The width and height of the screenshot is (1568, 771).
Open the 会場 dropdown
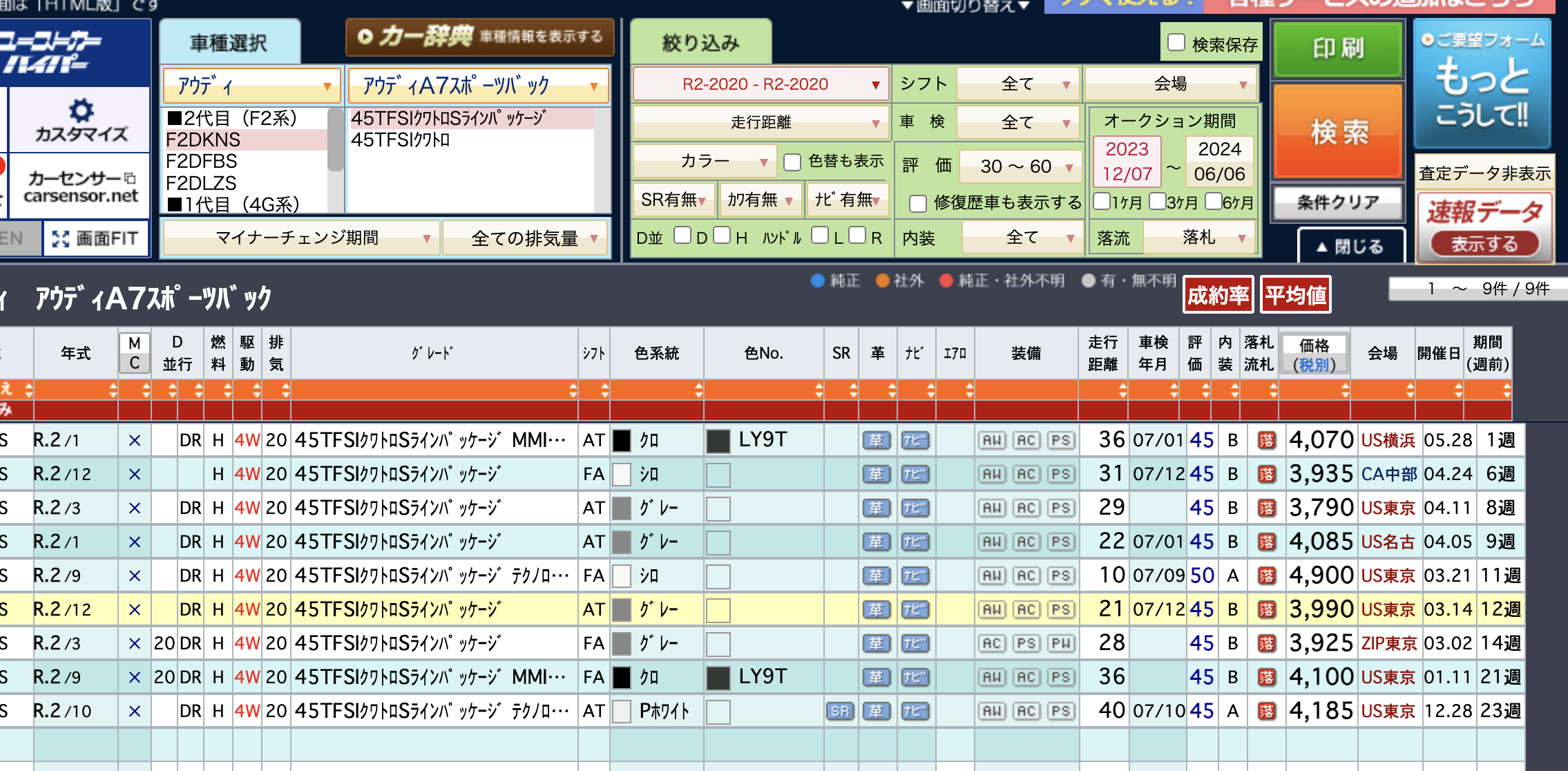tap(1172, 84)
